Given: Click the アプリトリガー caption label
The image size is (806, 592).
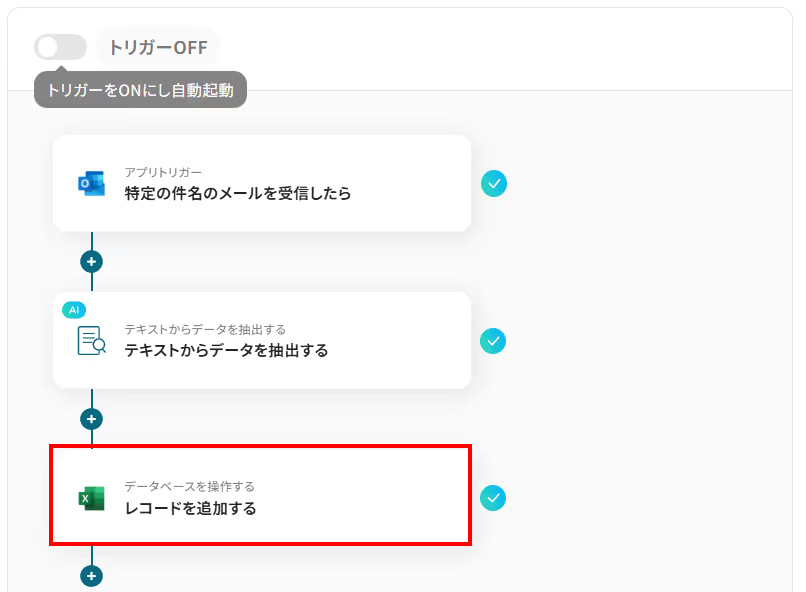Looking at the screenshot, I should pos(163,172).
